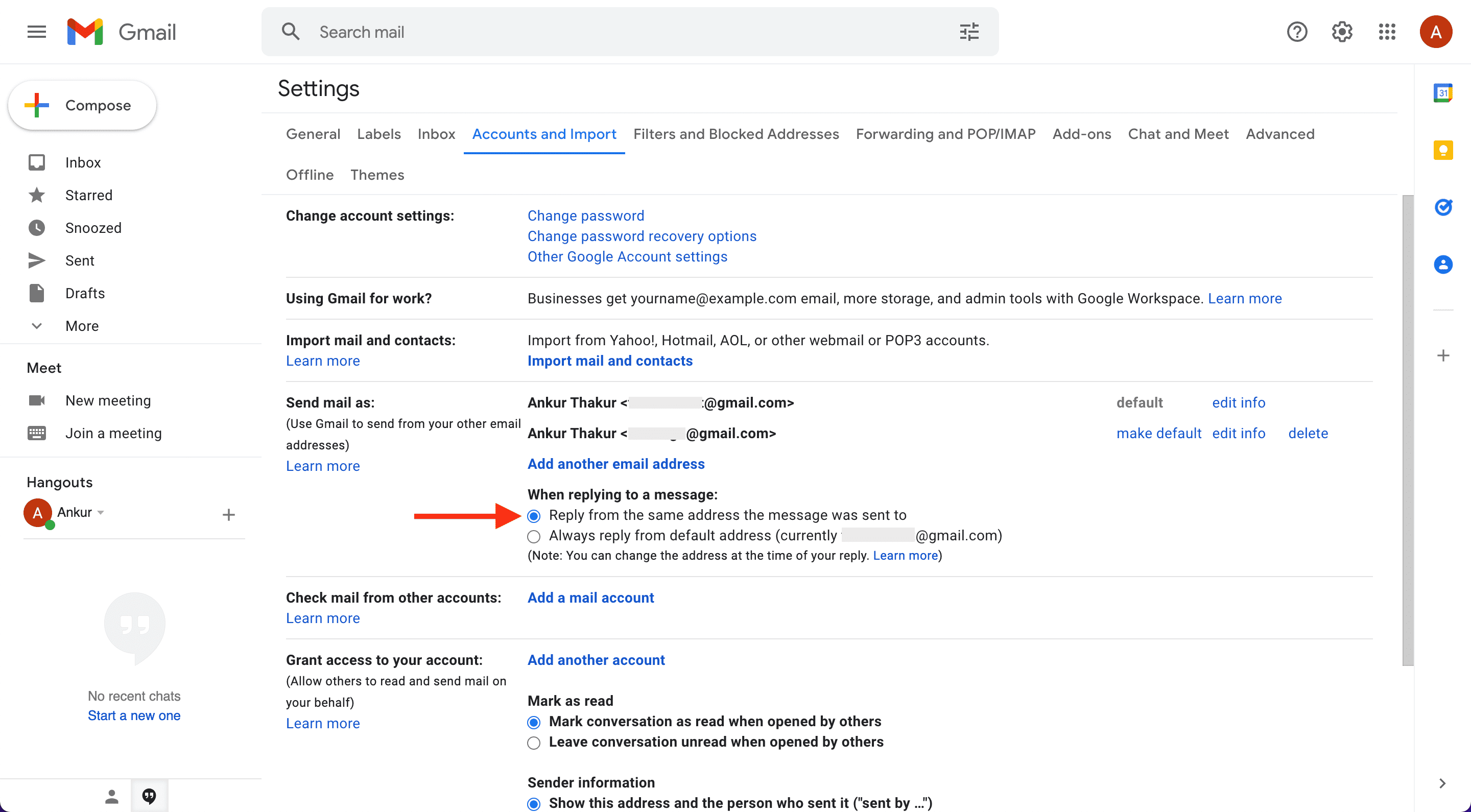This screenshot has height=812, width=1471.
Task: Click Learn more about Google Workspace
Action: [x=1245, y=299]
